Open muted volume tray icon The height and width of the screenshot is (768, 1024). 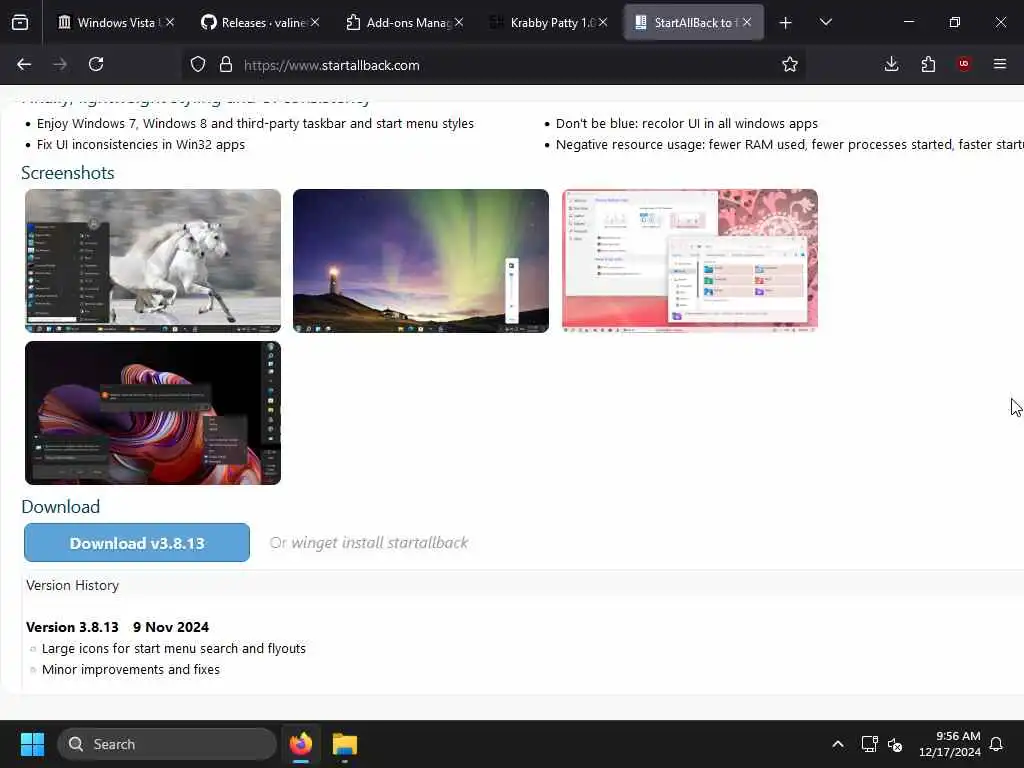895,744
